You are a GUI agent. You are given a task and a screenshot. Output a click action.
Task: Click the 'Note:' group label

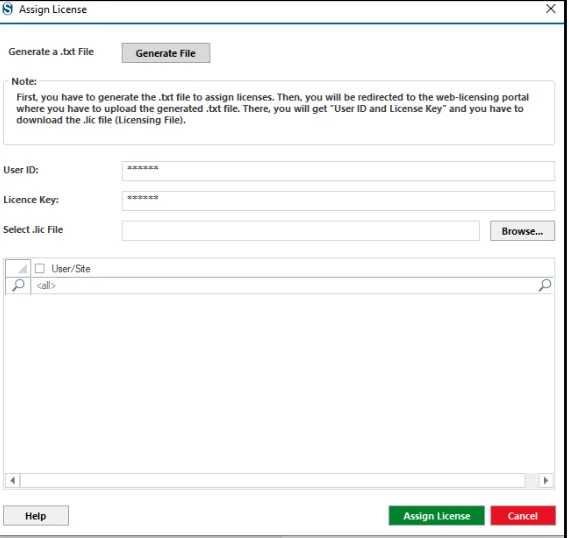24,81
